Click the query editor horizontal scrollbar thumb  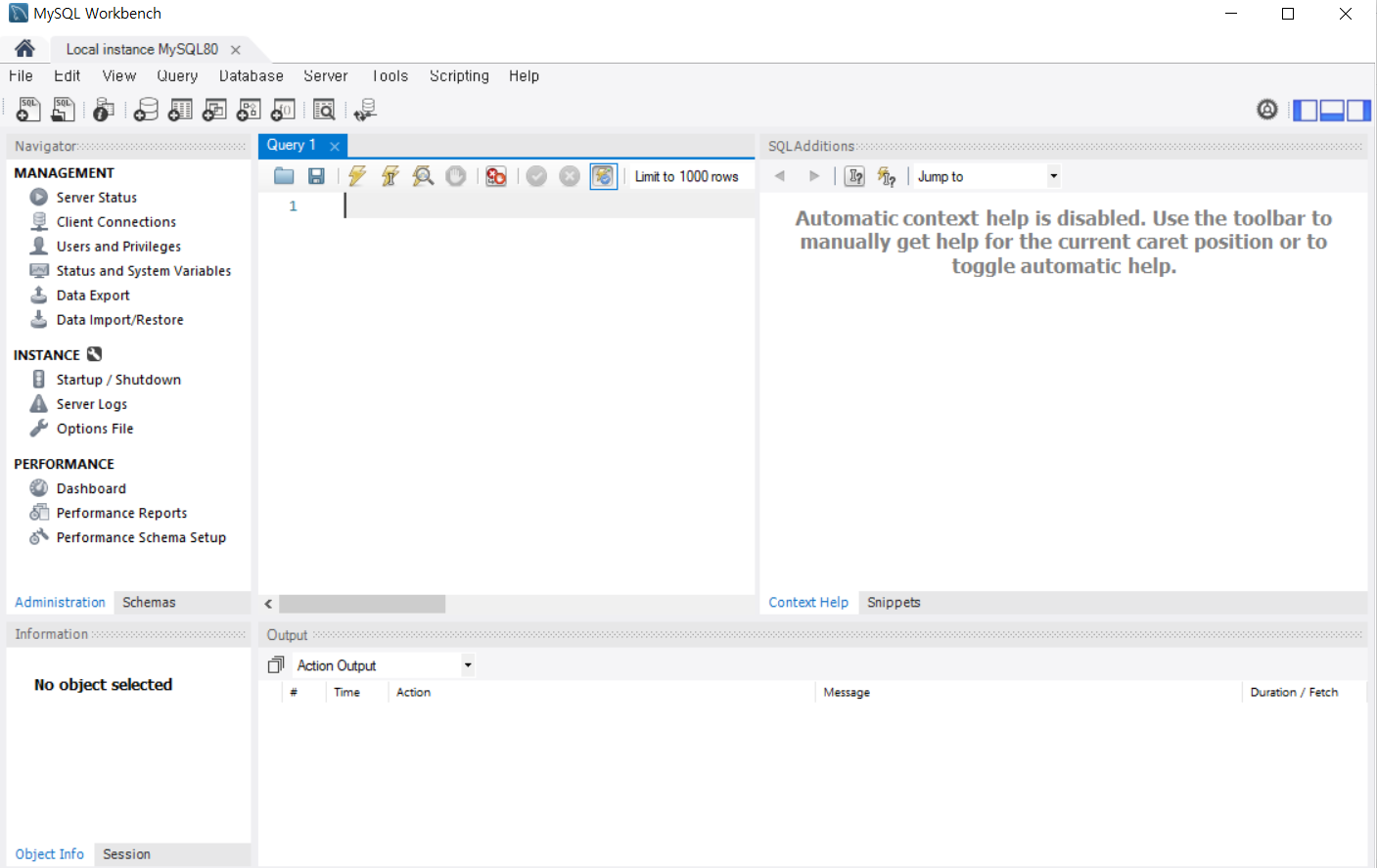362,604
